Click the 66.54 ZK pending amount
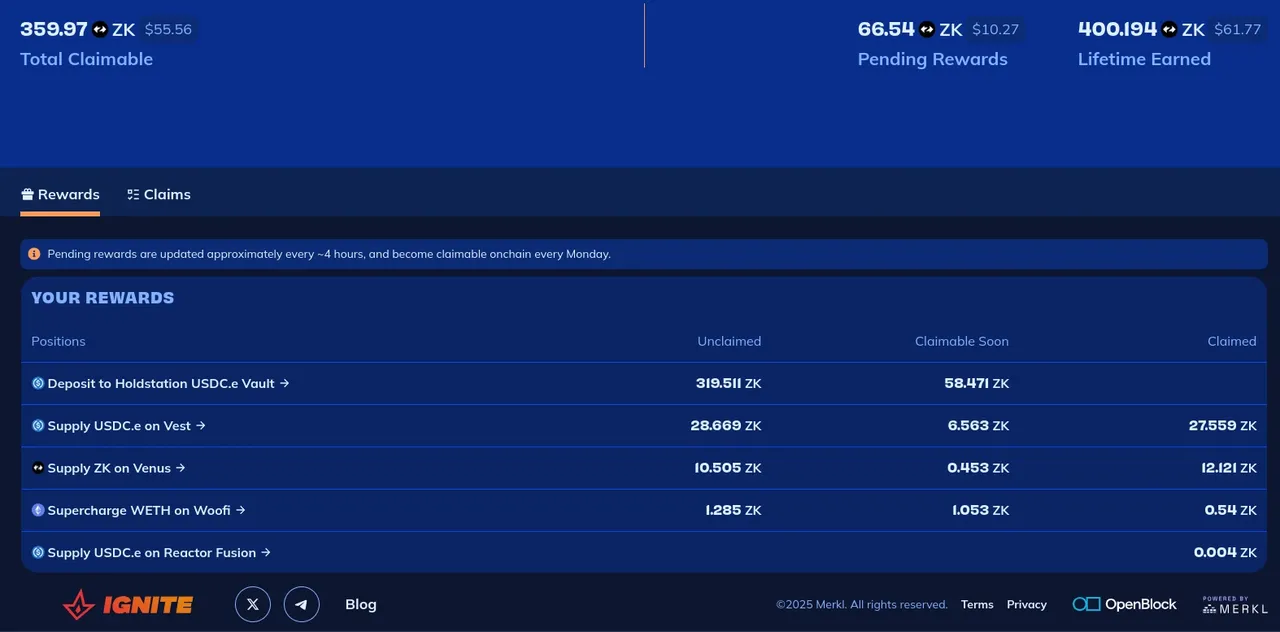The image size is (1280, 632). pyautogui.click(x=910, y=30)
